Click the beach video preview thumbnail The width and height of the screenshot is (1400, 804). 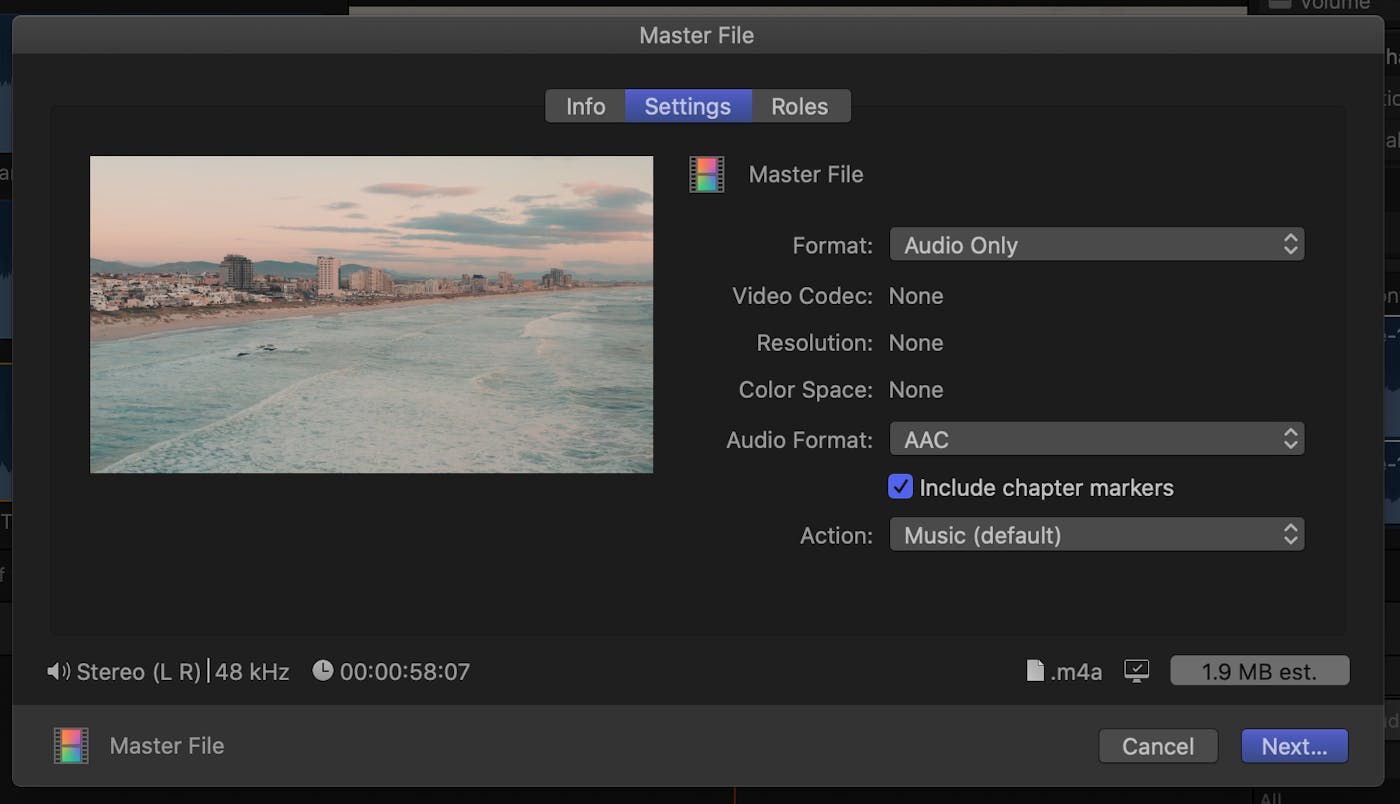pyautogui.click(x=371, y=314)
